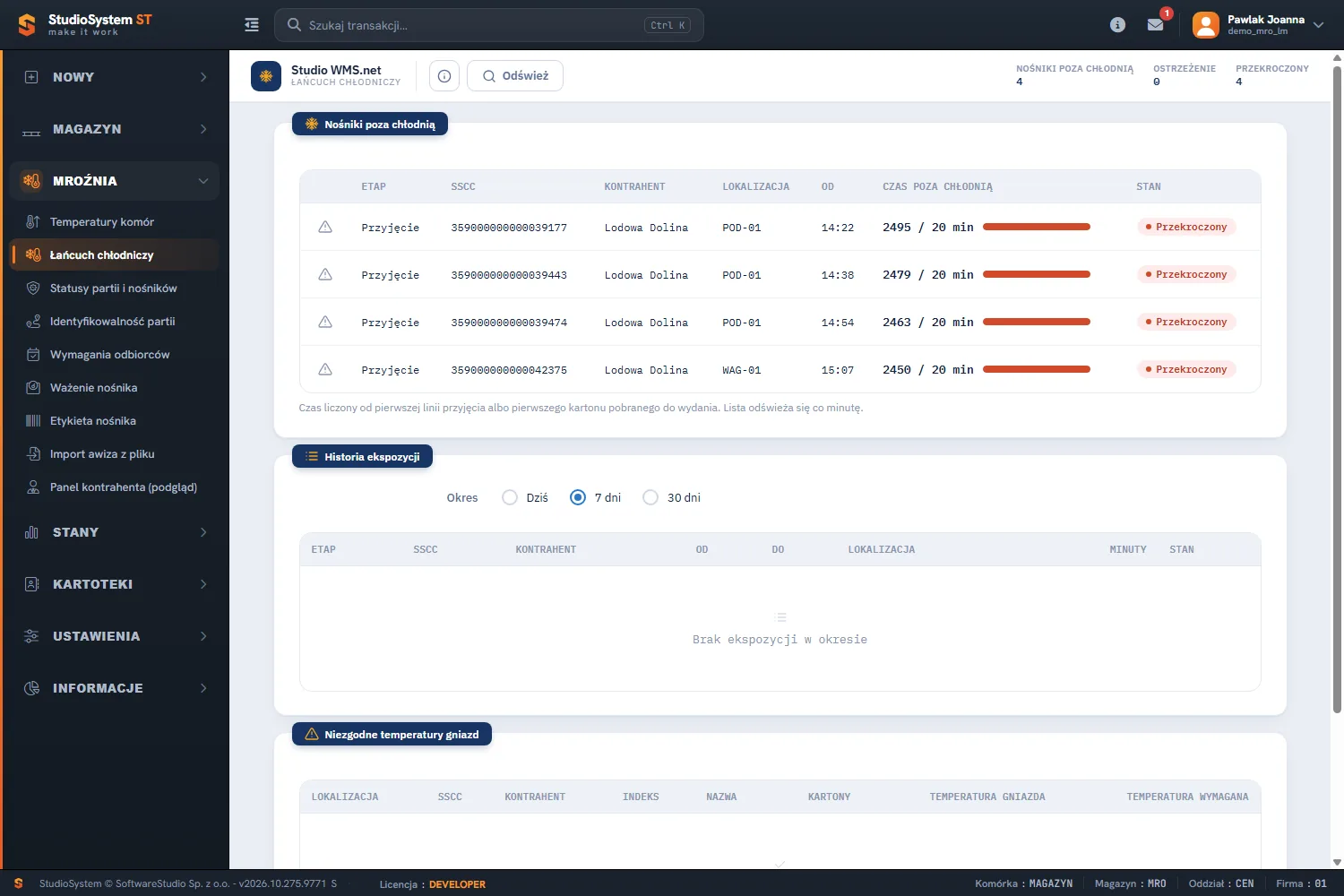Click progress bar for 2495 / 20 min
The image size is (1344, 896).
[1037, 228]
